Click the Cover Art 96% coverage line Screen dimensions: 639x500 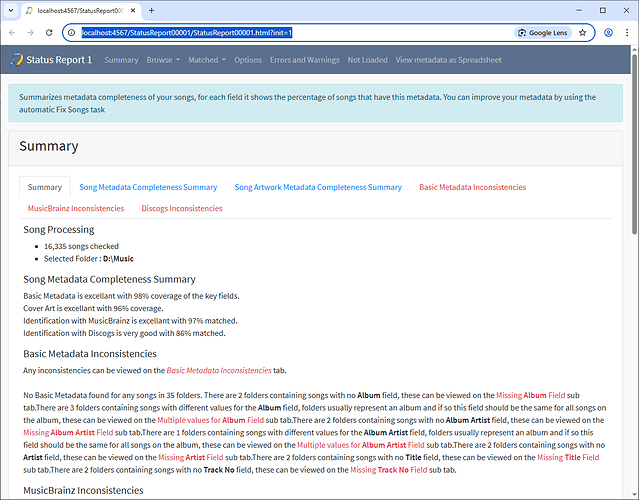[x=93, y=308]
